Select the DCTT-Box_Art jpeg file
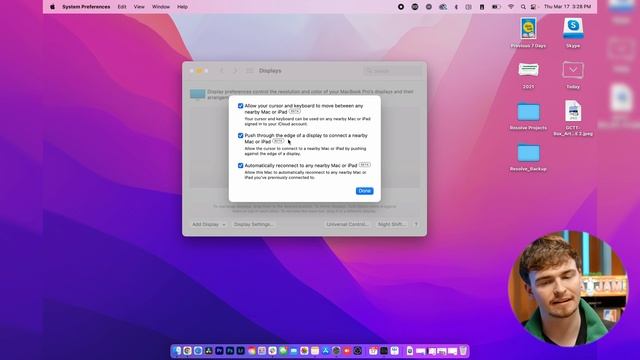Viewport: 640px width, 360px height. pyautogui.click(x=573, y=118)
